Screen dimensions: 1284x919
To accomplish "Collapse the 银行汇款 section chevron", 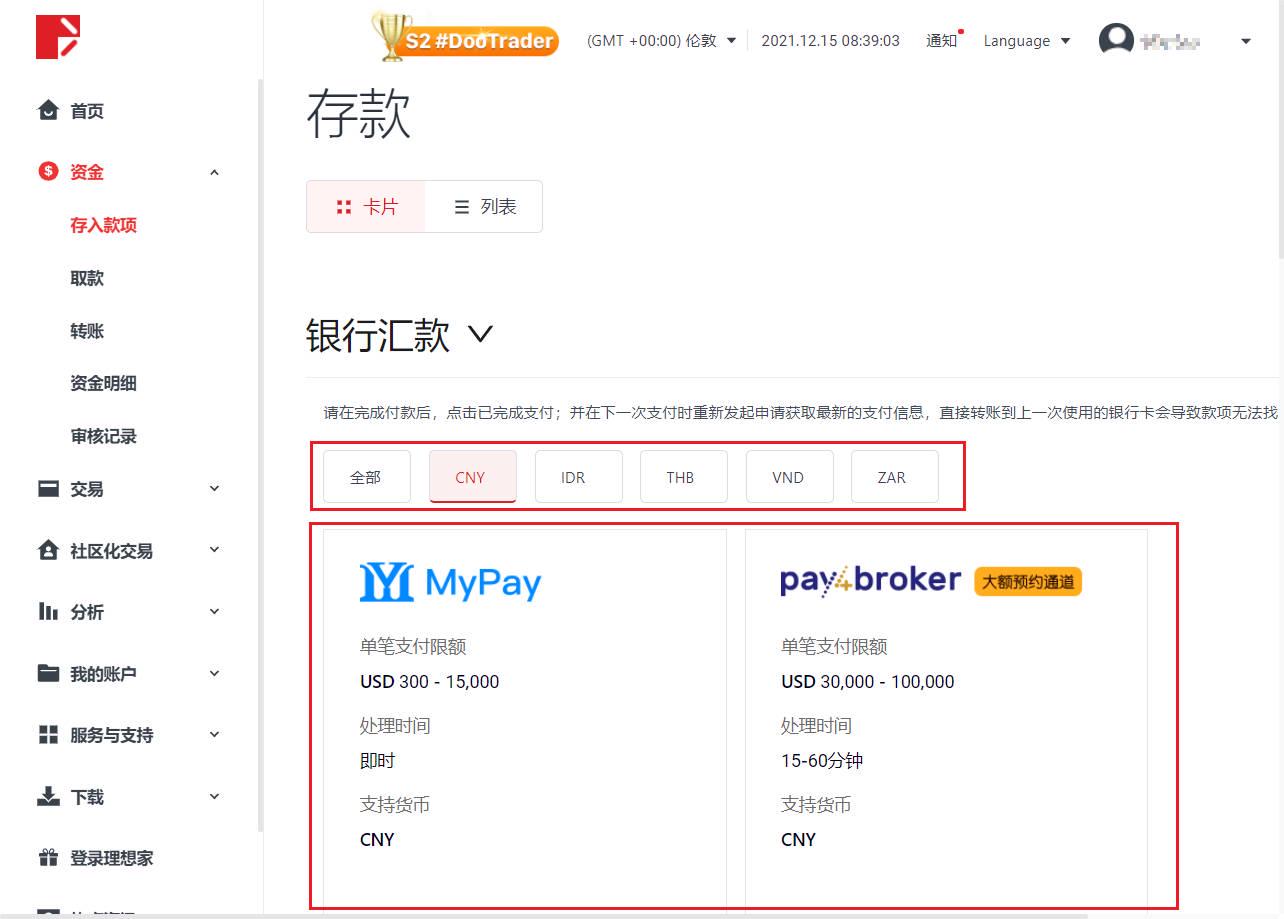I will 480,334.
